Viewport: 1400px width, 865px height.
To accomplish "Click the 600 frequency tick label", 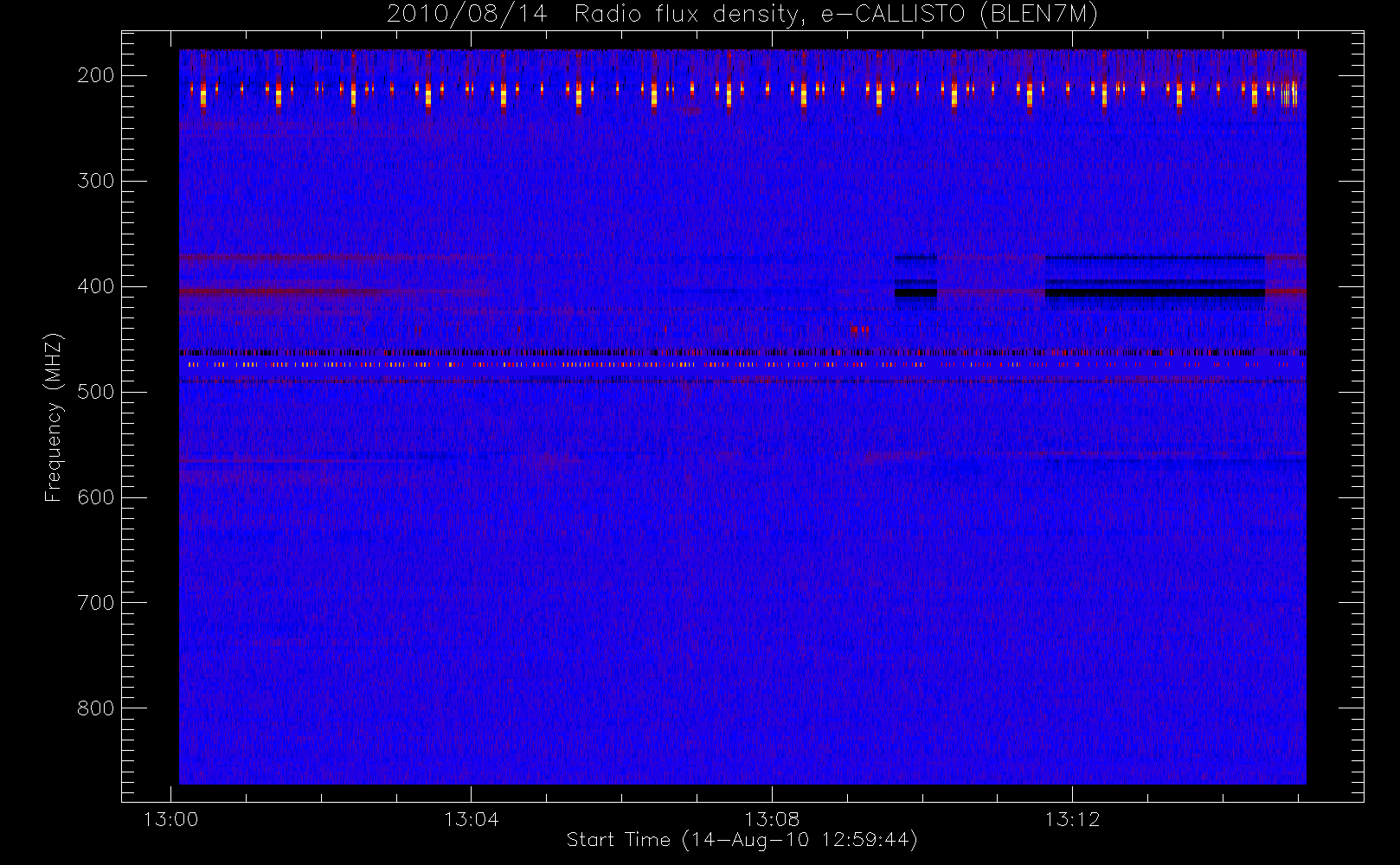I will [96, 497].
